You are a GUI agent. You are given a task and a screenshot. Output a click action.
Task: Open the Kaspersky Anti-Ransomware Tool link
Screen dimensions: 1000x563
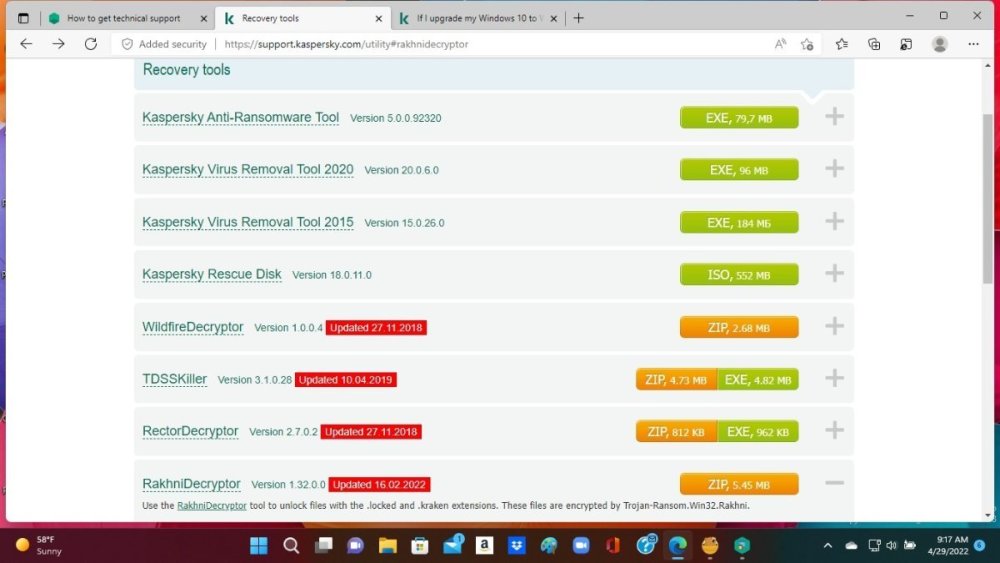click(240, 117)
